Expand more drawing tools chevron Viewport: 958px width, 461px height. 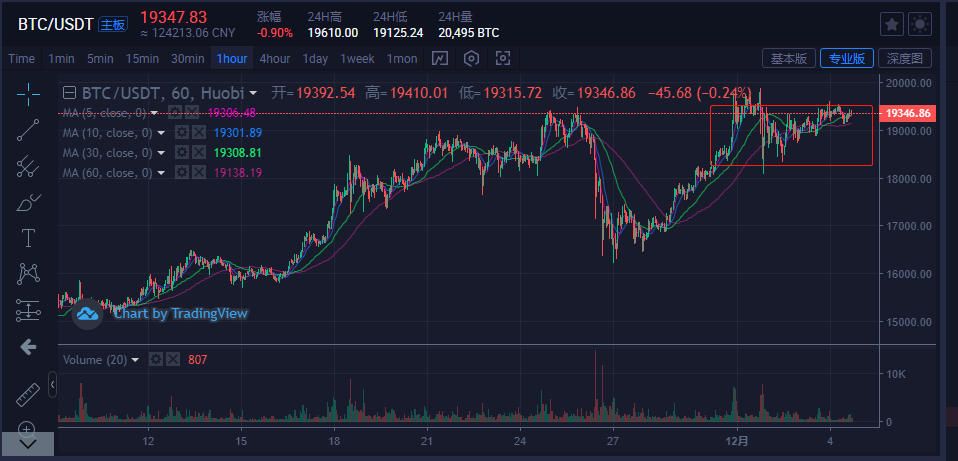click(x=28, y=441)
